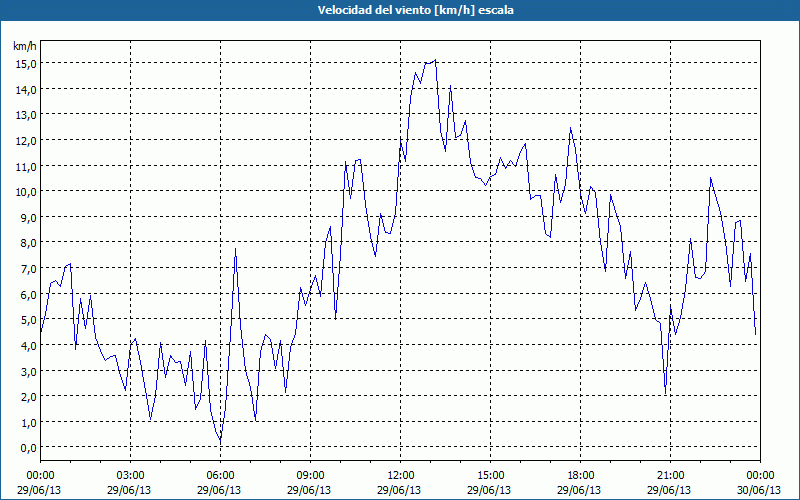Click the 0,0 y-axis label
Screen dimensions: 800x500
coord(28,448)
